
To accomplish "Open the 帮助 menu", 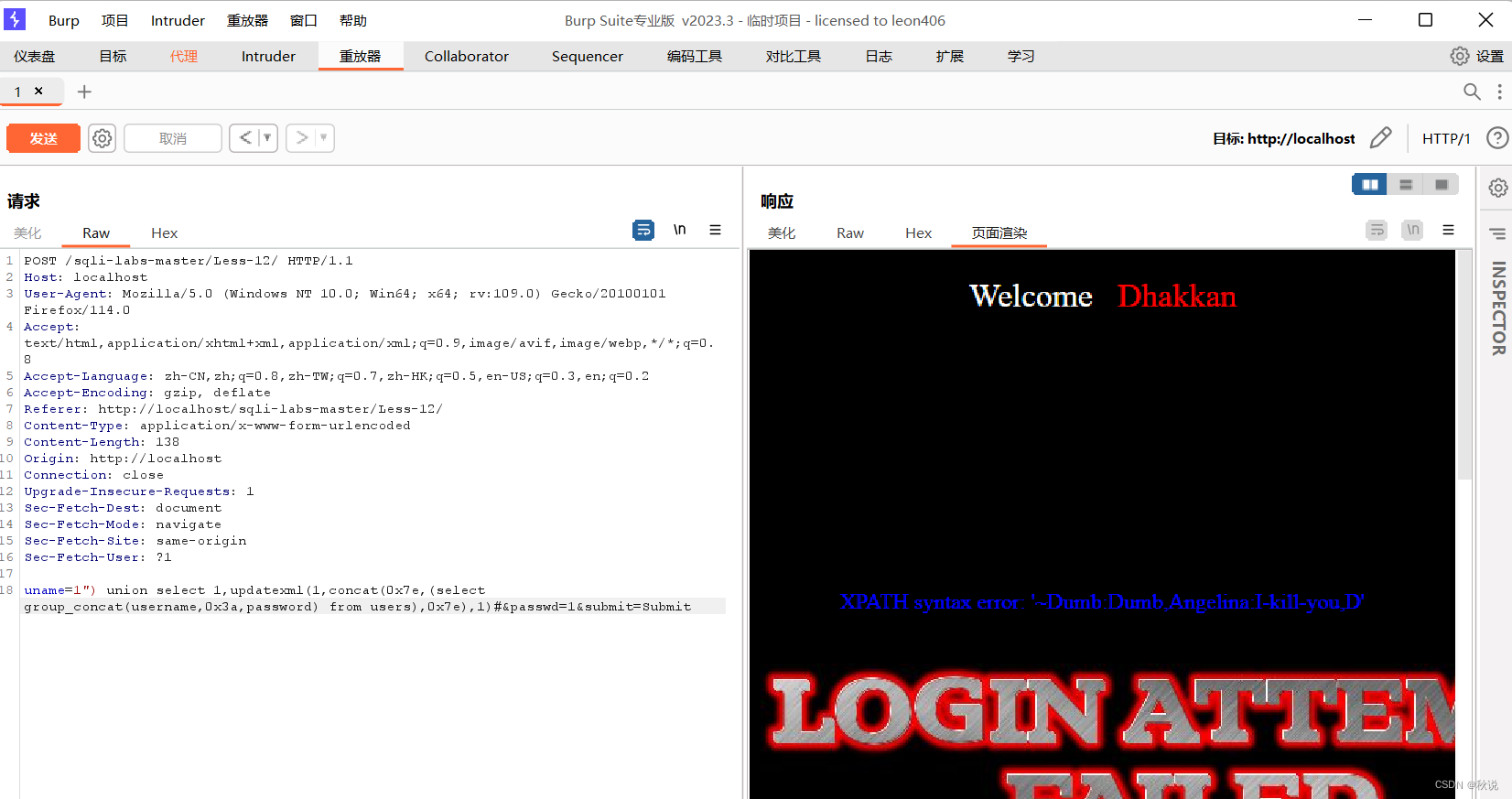I will [352, 20].
